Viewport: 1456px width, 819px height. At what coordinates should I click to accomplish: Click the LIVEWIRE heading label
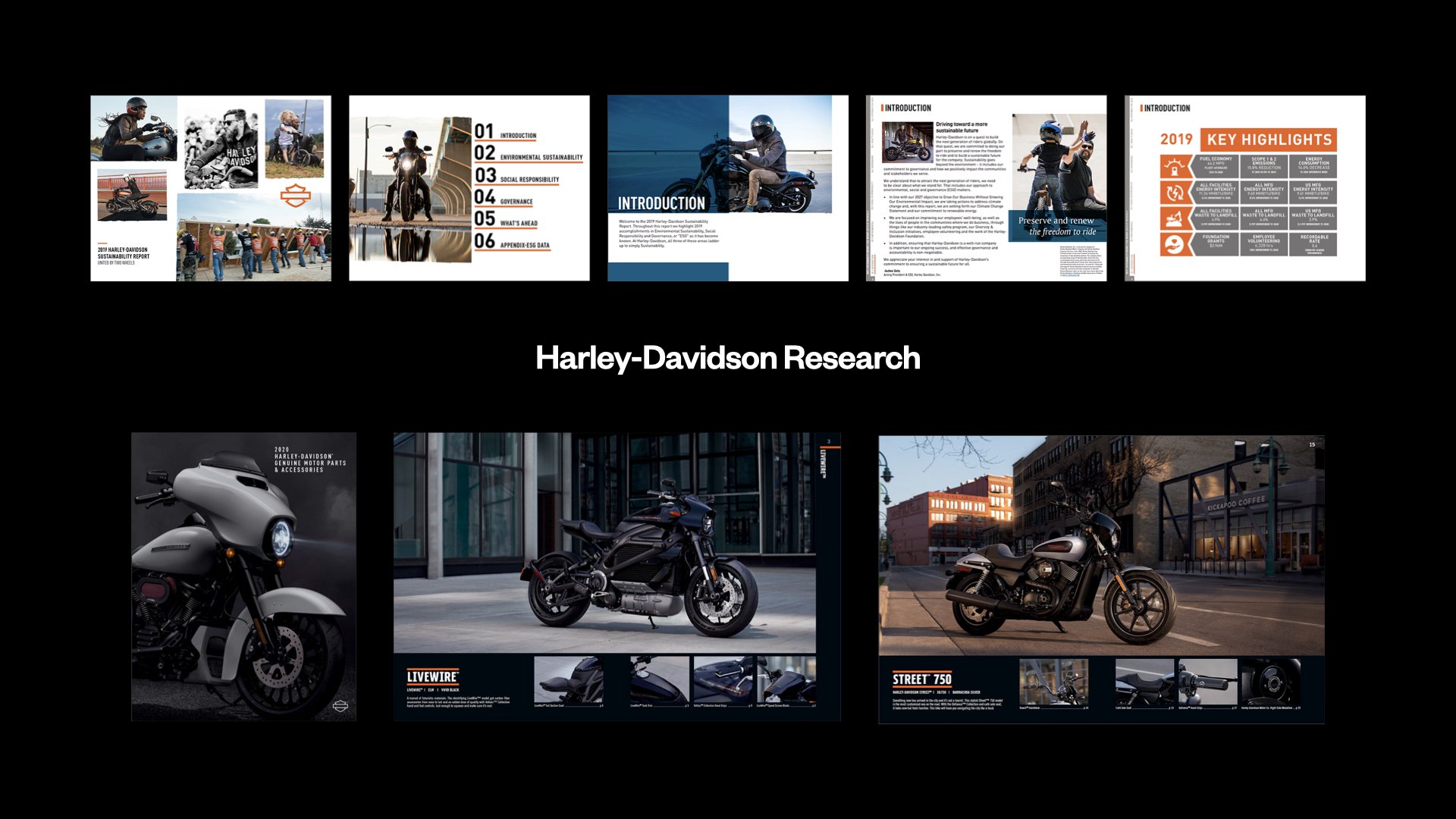click(432, 677)
